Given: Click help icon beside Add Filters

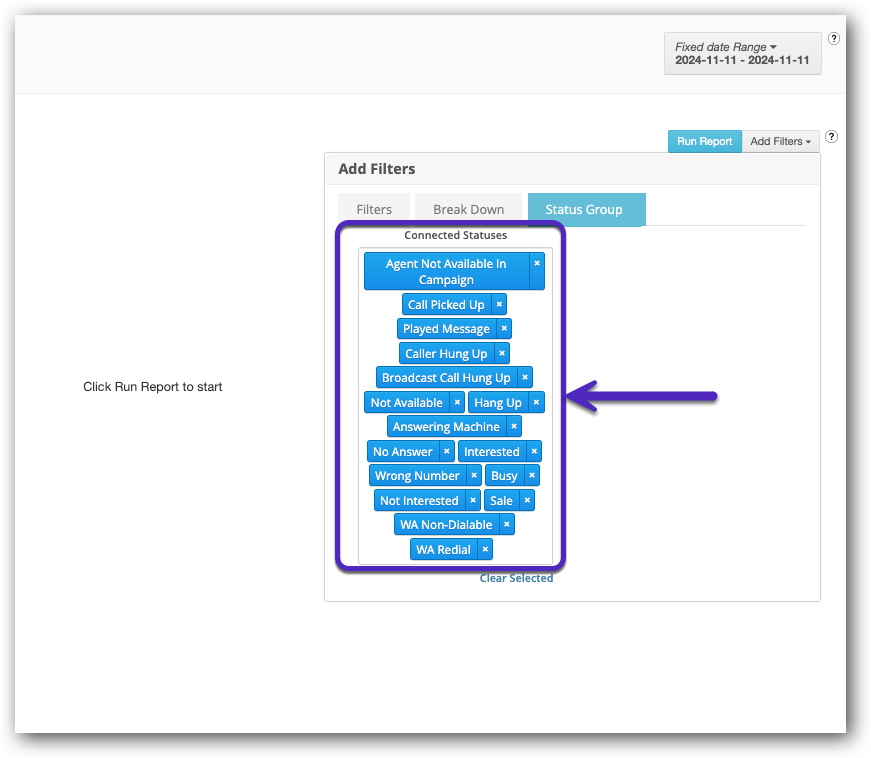Looking at the screenshot, I should (831, 137).
